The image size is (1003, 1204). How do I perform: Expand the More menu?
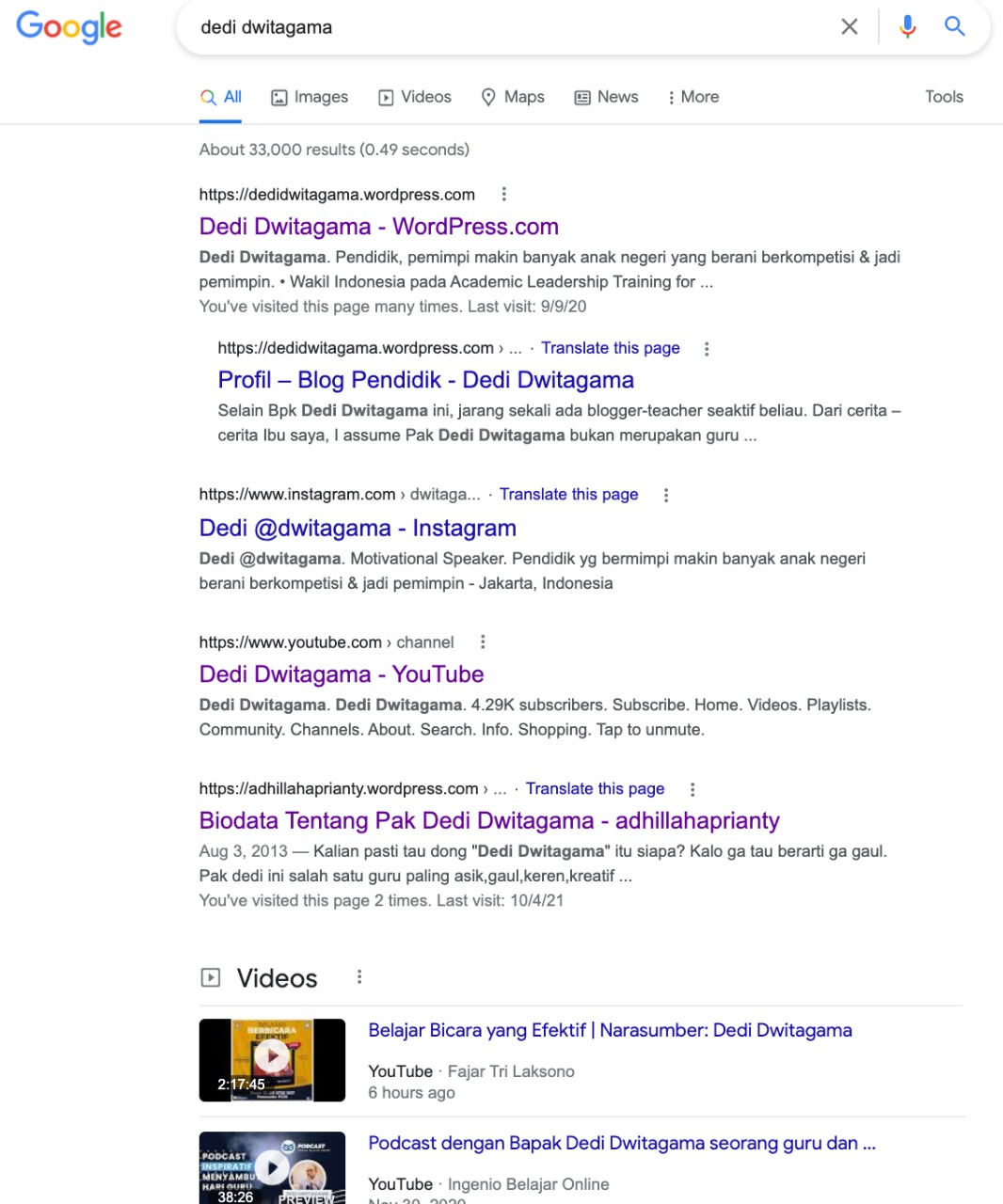pyautogui.click(x=693, y=97)
